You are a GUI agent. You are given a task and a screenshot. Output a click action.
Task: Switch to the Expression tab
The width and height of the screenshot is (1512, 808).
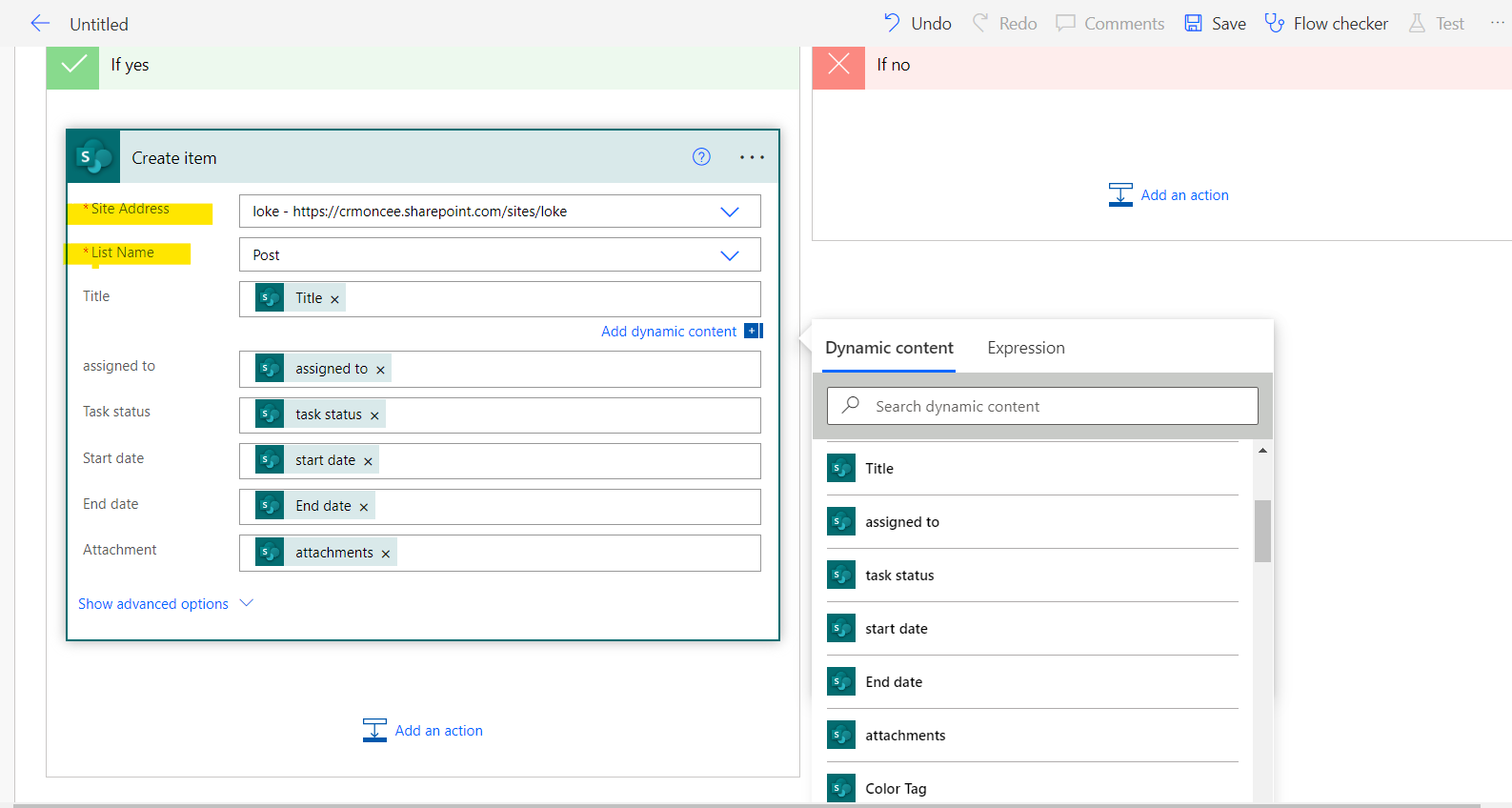coord(1026,348)
